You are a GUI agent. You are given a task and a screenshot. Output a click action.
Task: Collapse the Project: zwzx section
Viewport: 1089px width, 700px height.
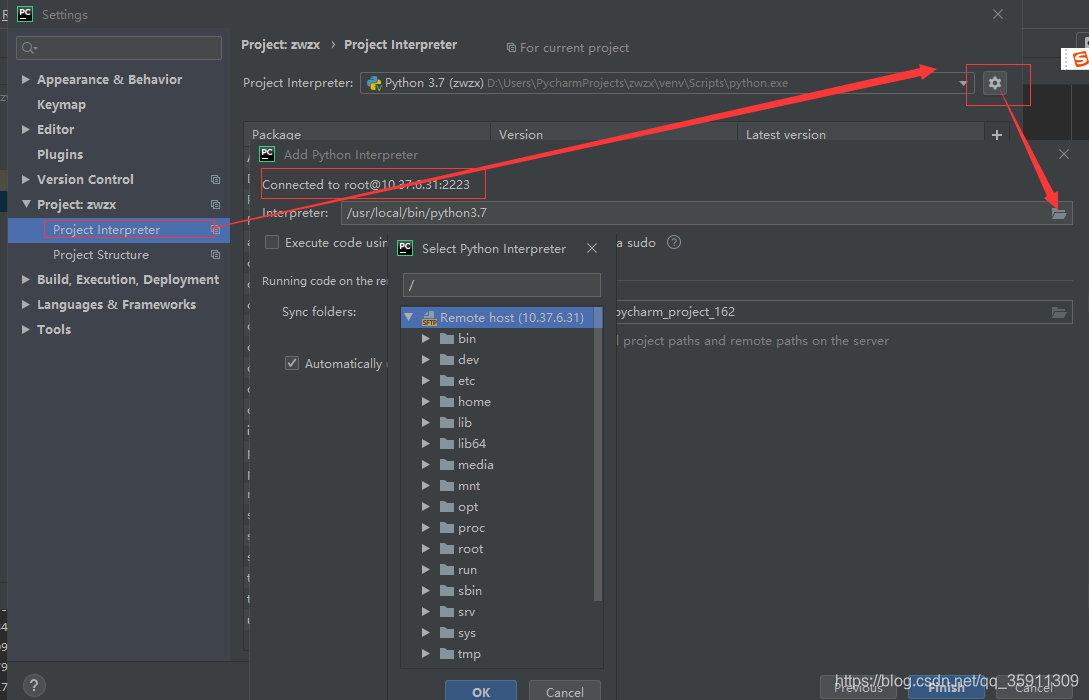tap(26, 205)
